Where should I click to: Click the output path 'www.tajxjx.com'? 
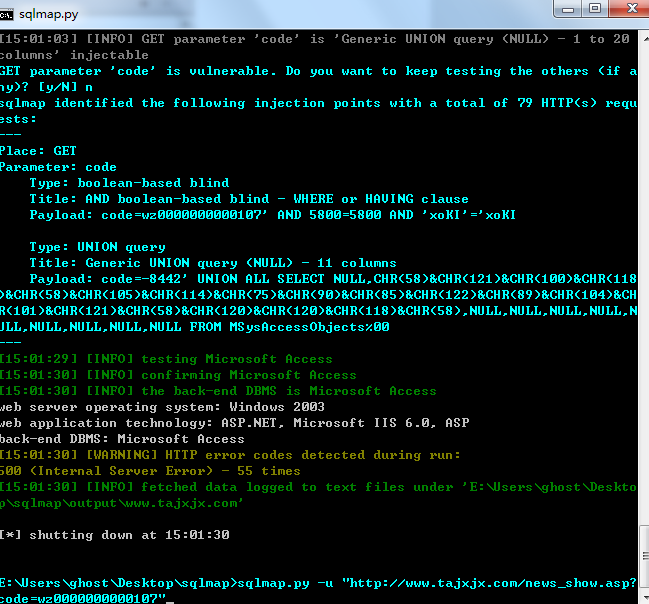click(x=180, y=503)
